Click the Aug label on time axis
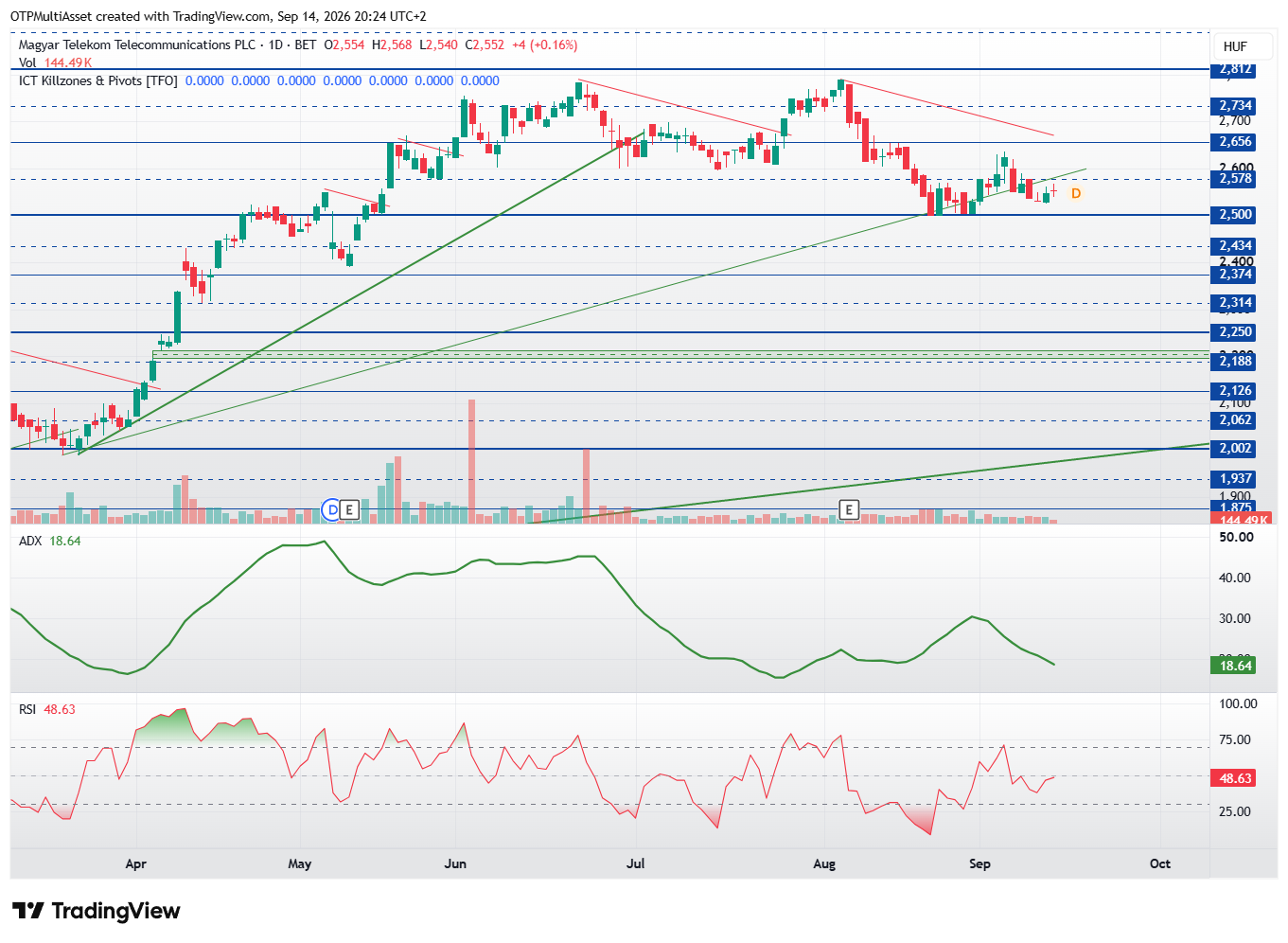This screenshot has height=943, width=1288. (x=824, y=863)
